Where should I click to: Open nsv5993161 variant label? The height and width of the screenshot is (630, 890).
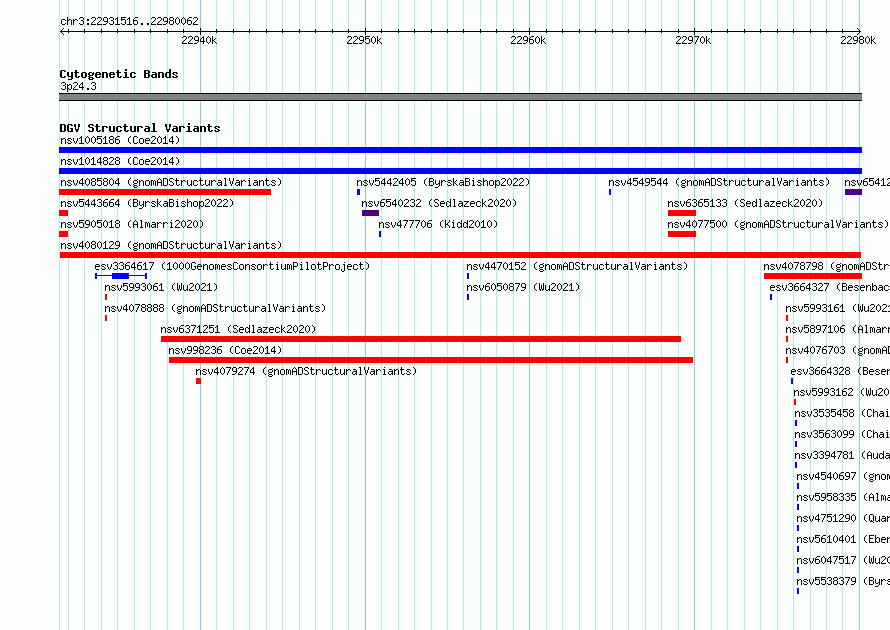(838, 308)
